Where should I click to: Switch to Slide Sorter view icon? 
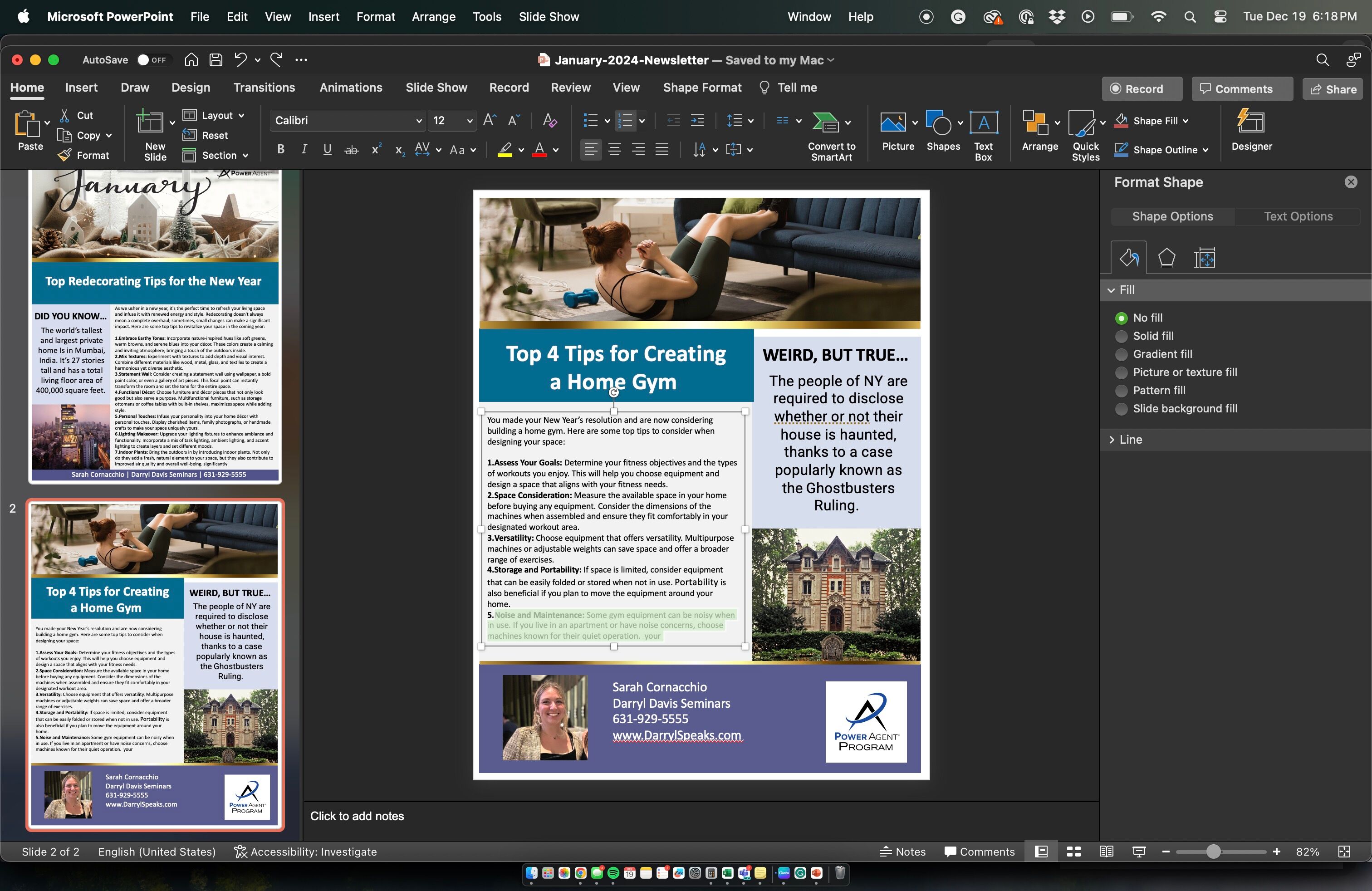[1073, 851]
